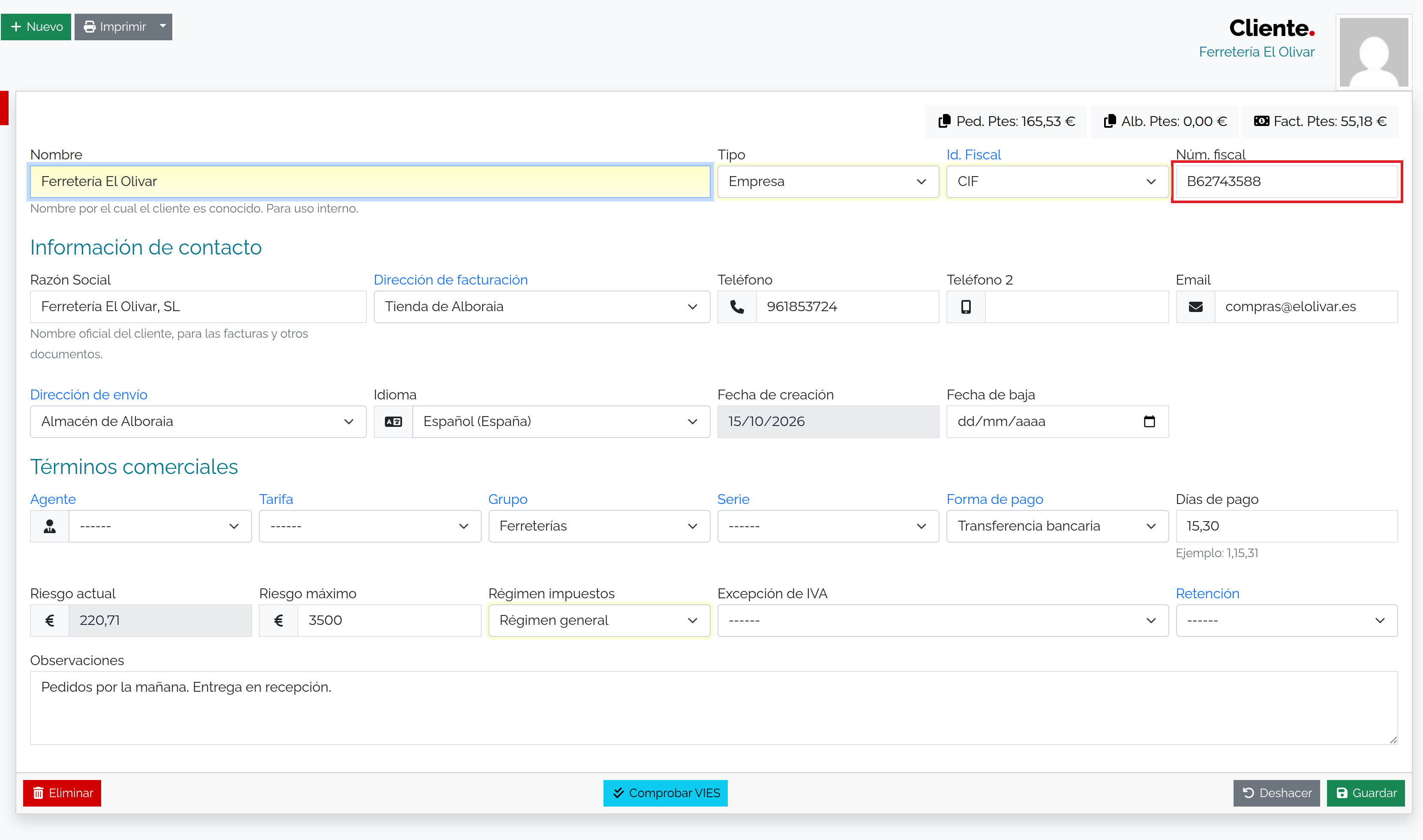The image size is (1423, 840).
Task: Click the red Eliminar button
Action: click(62, 793)
